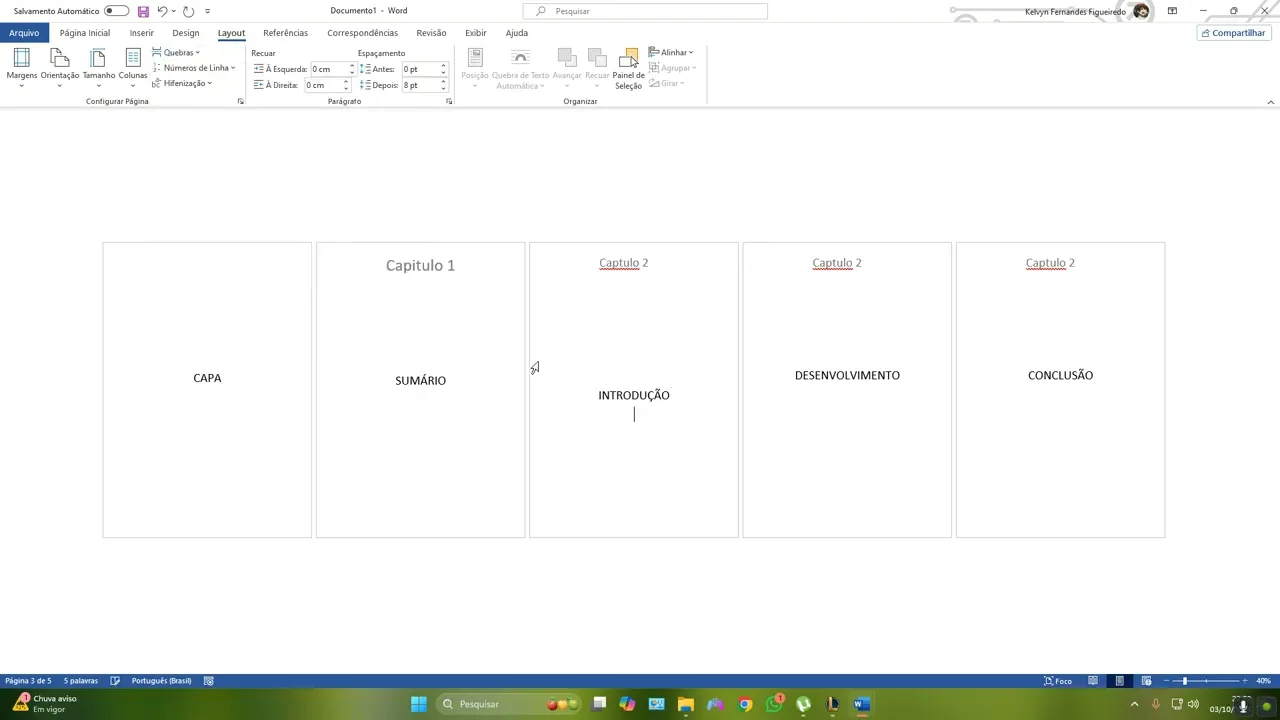1280x720 pixels.
Task: Open the Orientação page orientation menu
Action: [x=60, y=68]
